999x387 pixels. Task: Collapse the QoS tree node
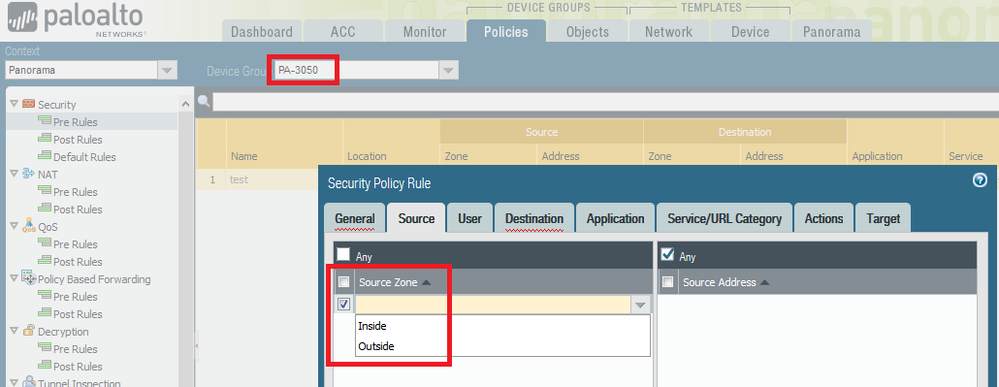[x=14, y=226]
